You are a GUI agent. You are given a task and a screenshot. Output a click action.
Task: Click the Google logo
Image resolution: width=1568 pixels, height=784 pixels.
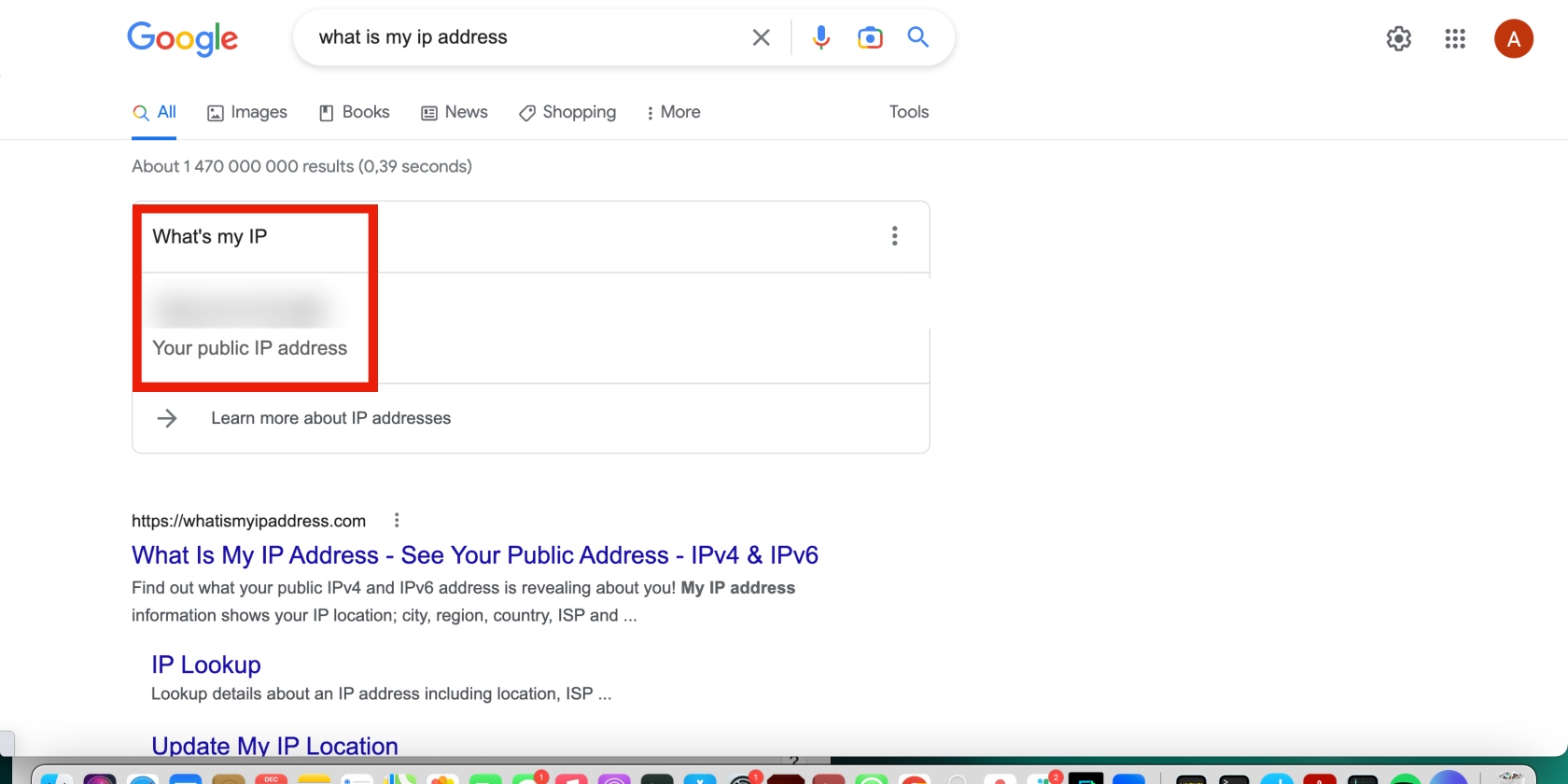coord(183,38)
